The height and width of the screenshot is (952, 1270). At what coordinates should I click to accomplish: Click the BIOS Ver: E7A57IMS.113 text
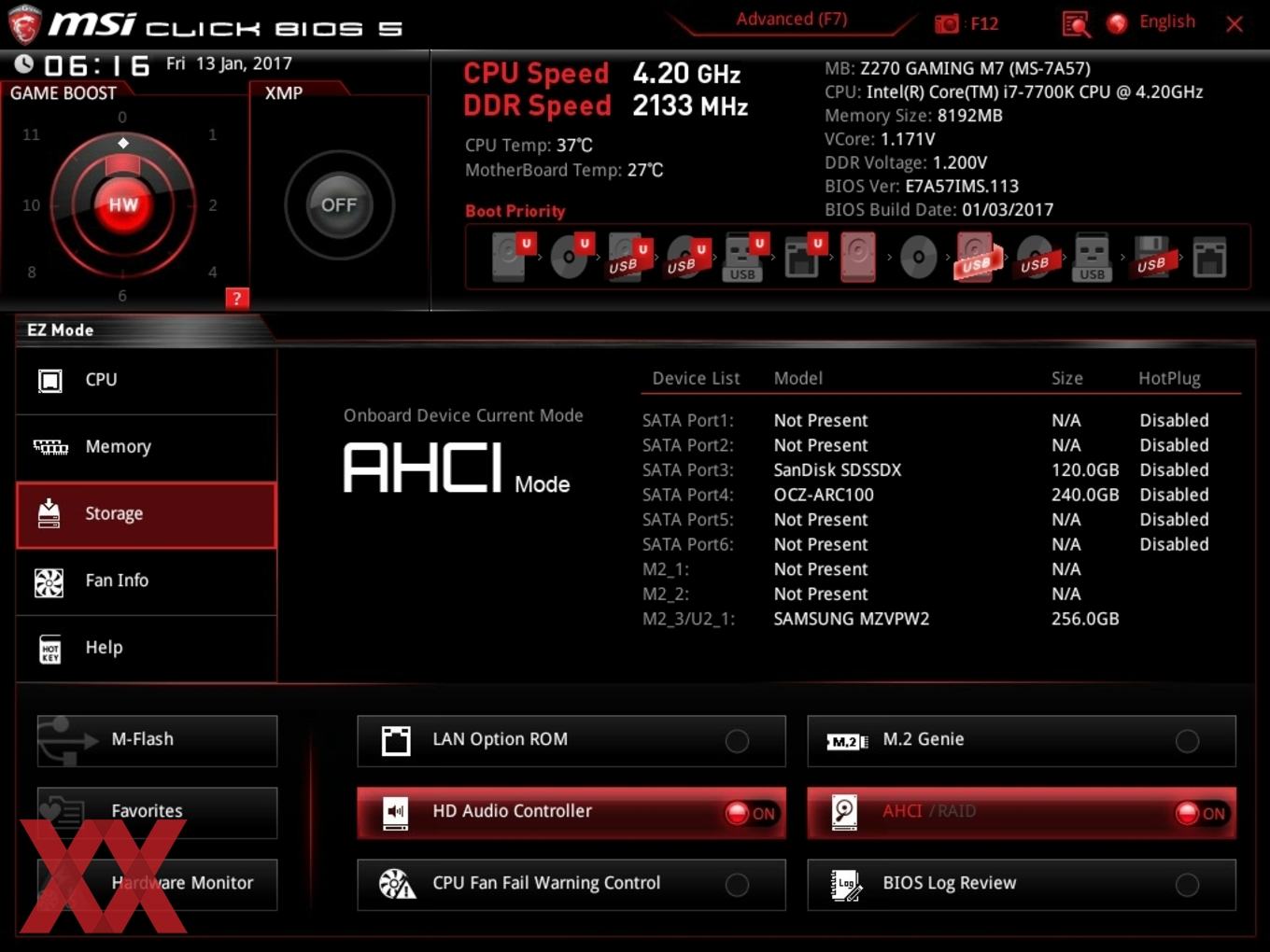tap(922, 186)
